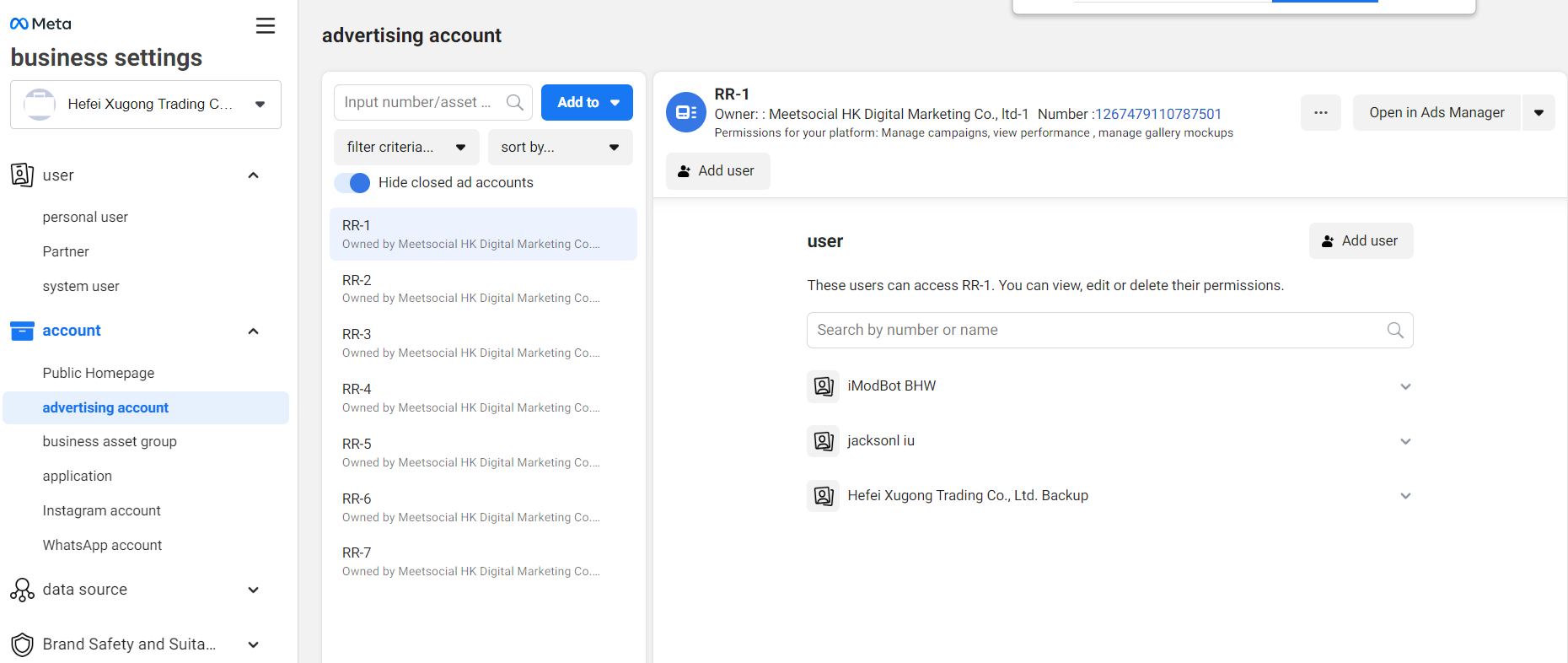
Task: Click Add user button below RR-1 header
Action: (717, 171)
